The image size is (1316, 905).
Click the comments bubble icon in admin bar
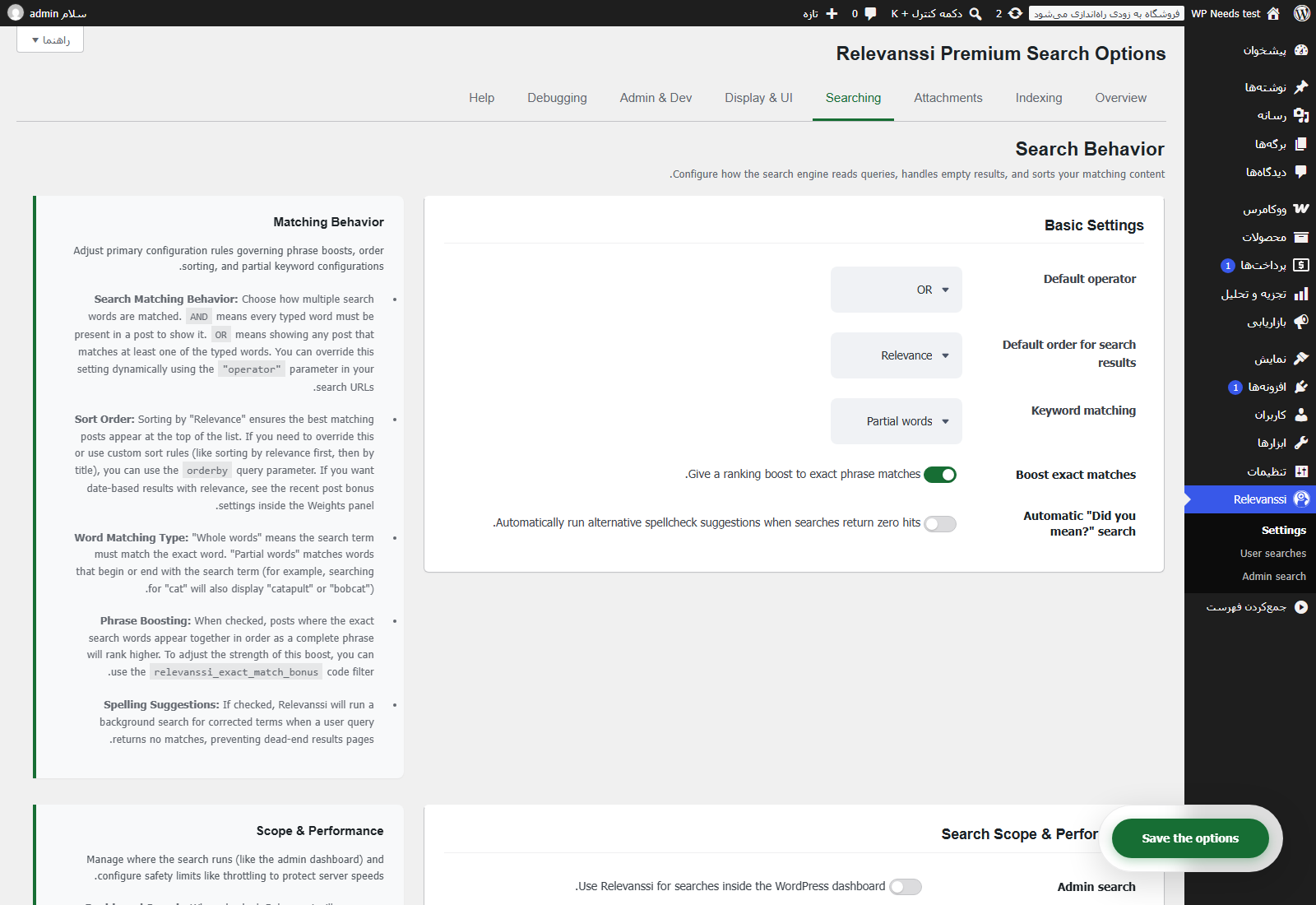pos(870,13)
